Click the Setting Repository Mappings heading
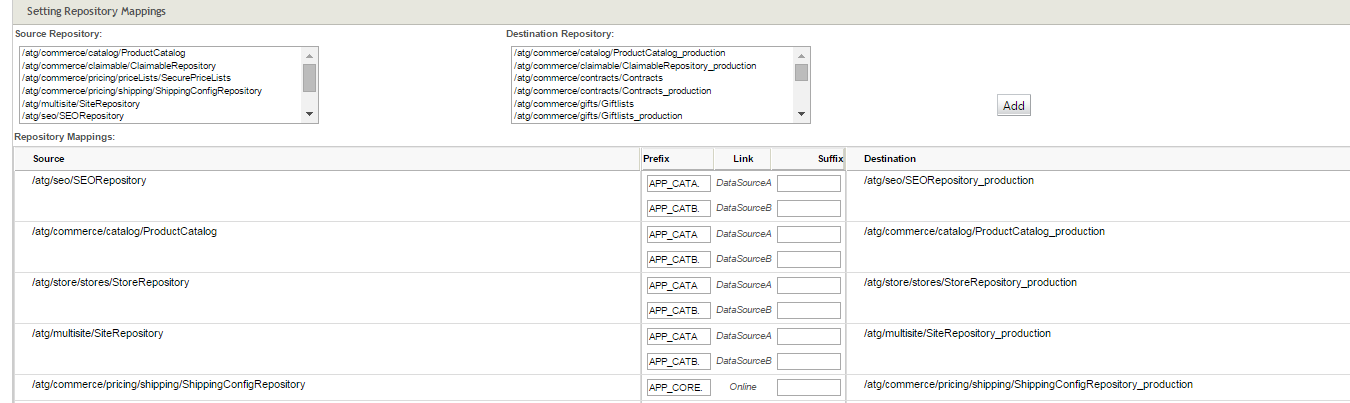 pyautogui.click(x=96, y=12)
